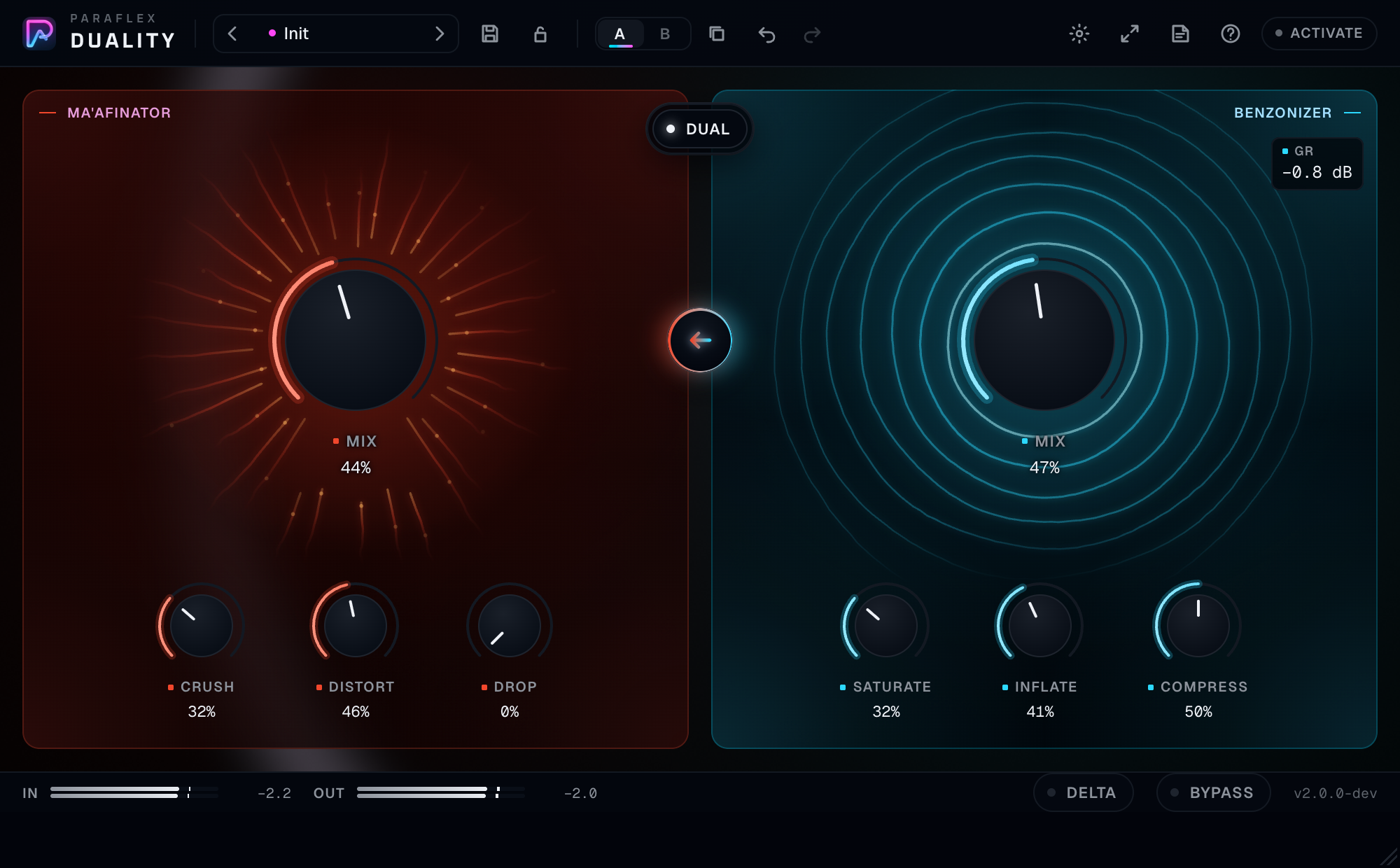This screenshot has height=868, width=1400.
Task: Click the Ma'afinator mix value 44%
Action: [356, 468]
